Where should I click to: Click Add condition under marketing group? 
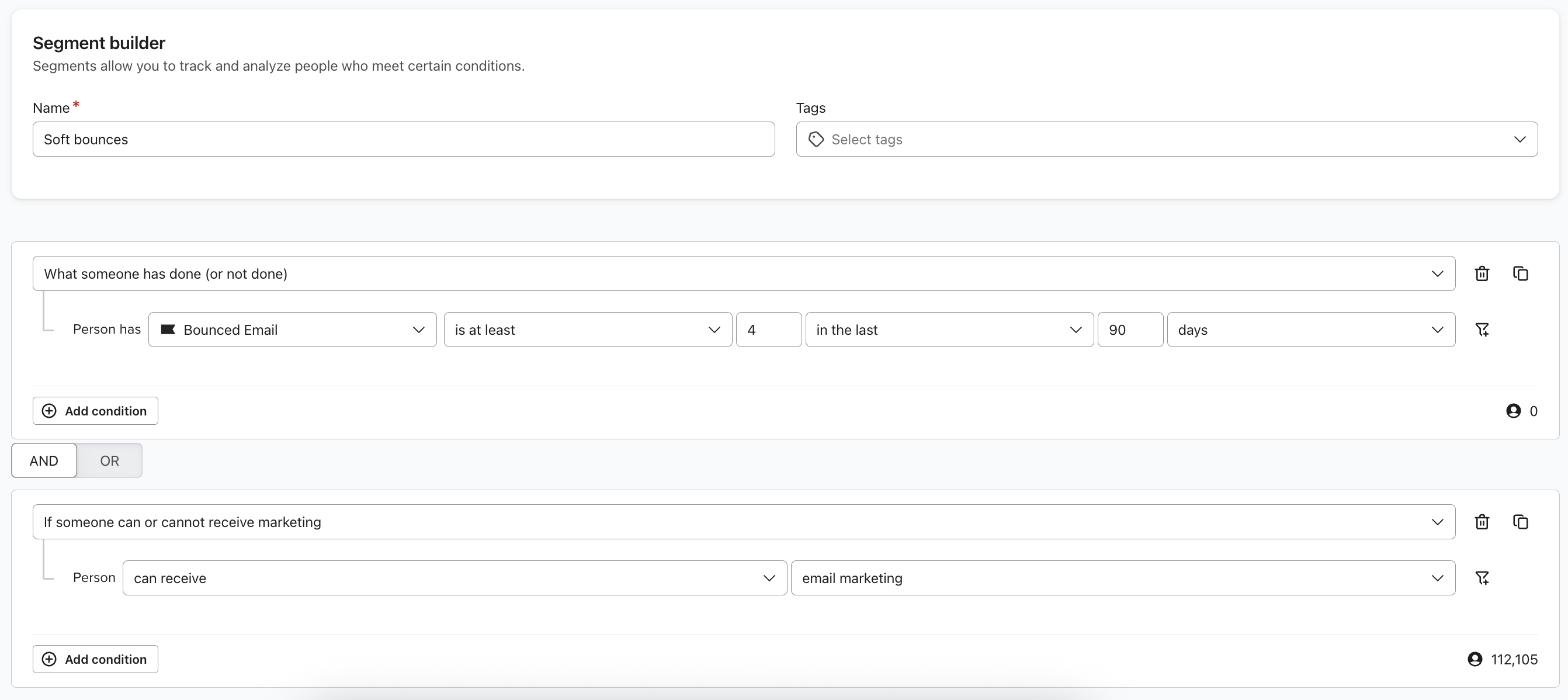point(95,659)
